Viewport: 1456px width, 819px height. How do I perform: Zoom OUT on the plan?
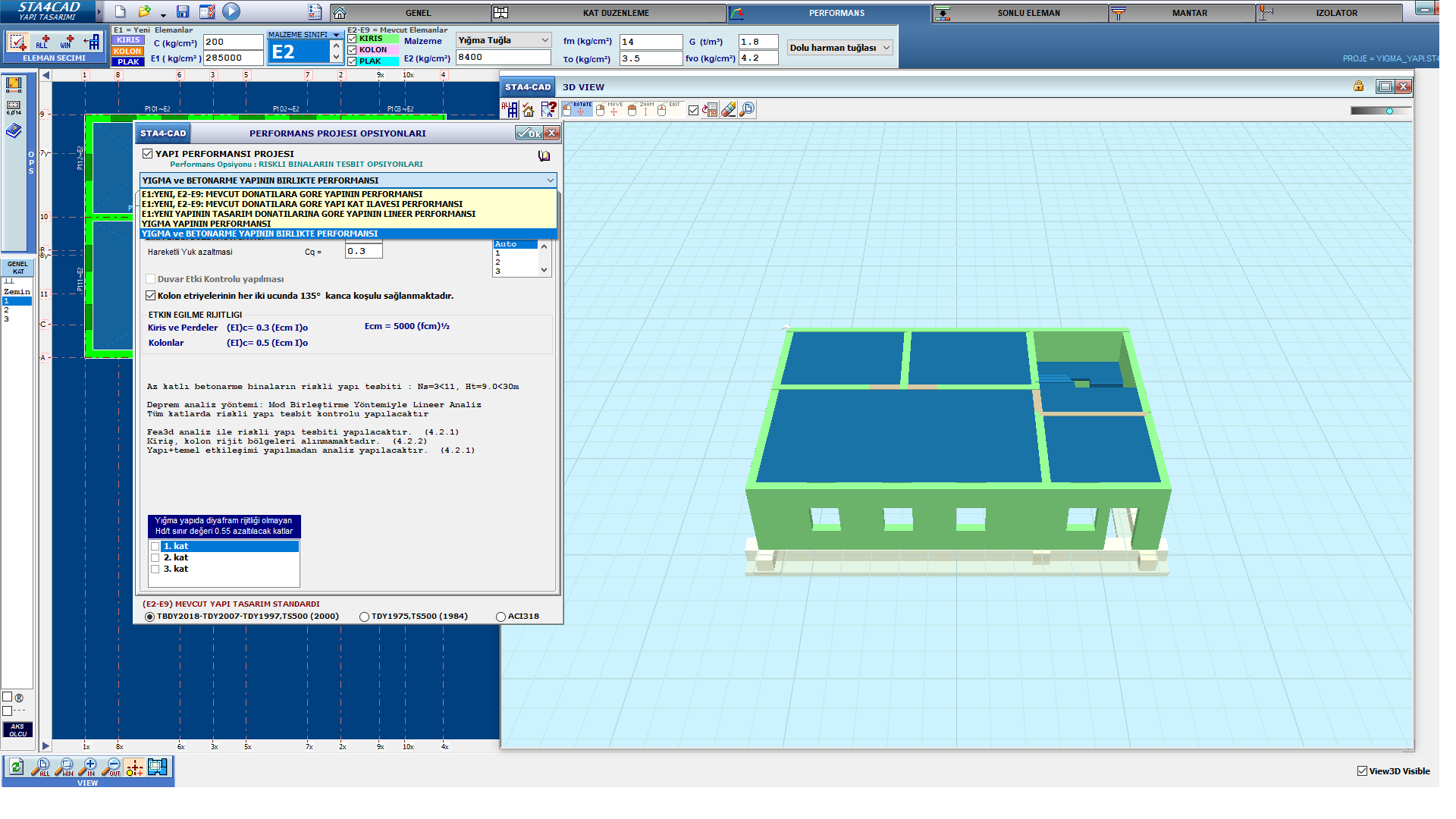click(x=111, y=767)
